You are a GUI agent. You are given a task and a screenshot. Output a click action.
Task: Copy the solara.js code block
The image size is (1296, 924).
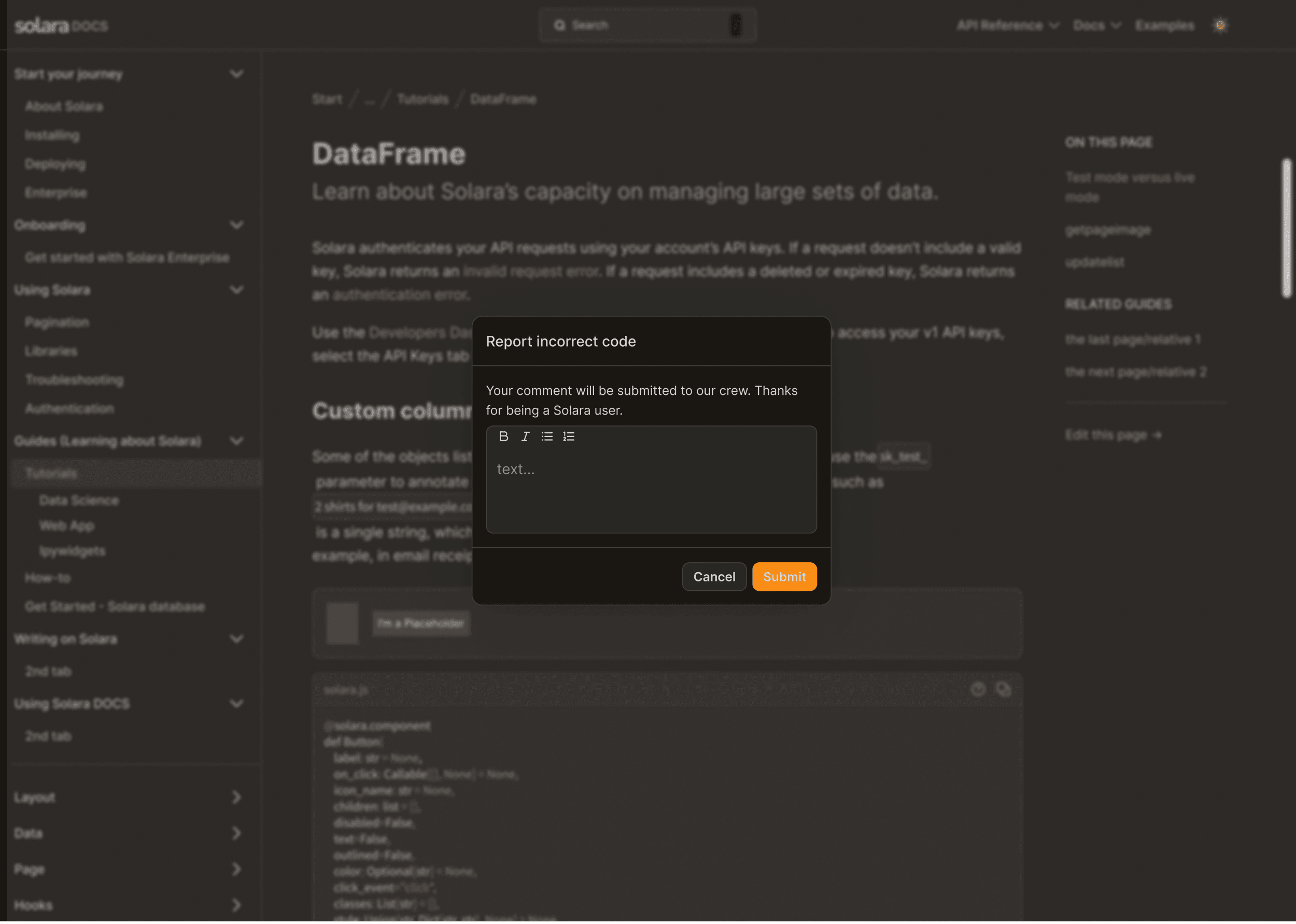coord(1003,690)
